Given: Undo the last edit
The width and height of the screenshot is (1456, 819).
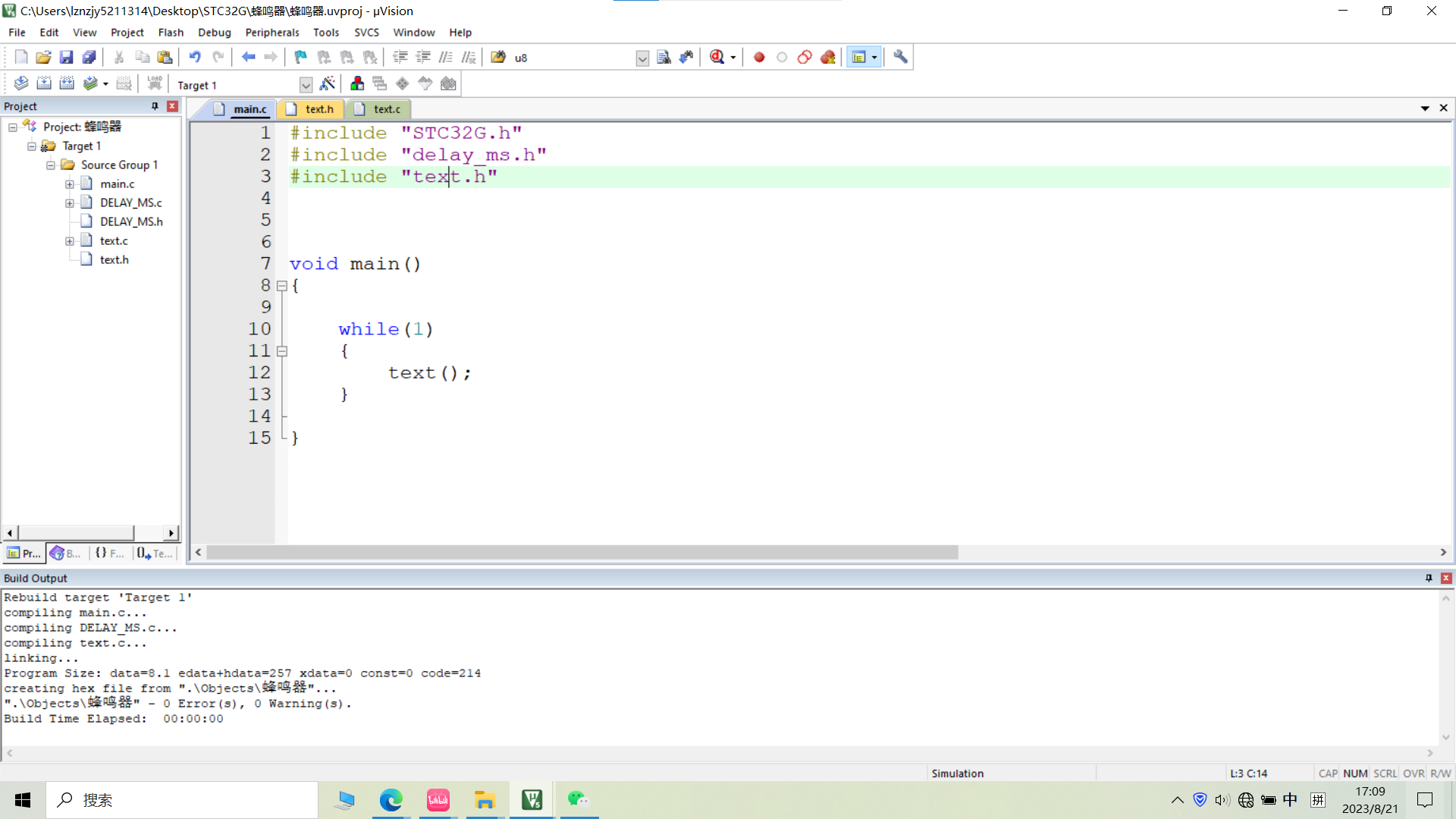Looking at the screenshot, I should (195, 57).
